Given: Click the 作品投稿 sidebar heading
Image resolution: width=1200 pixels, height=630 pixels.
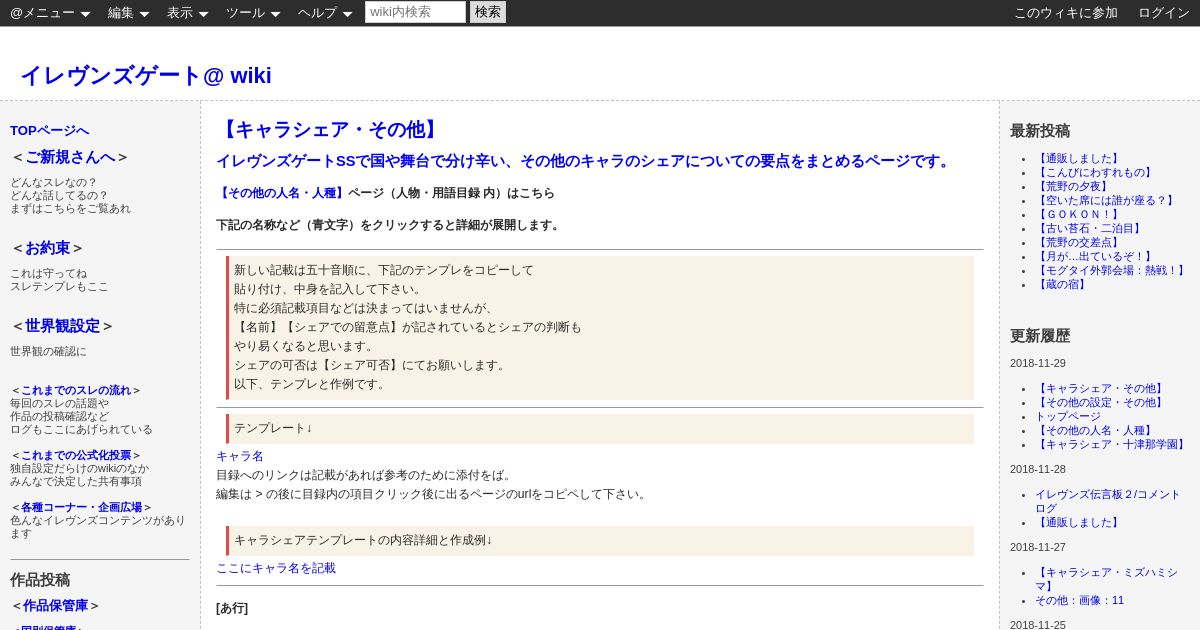Looking at the screenshot, I should (x=40, y=579).
